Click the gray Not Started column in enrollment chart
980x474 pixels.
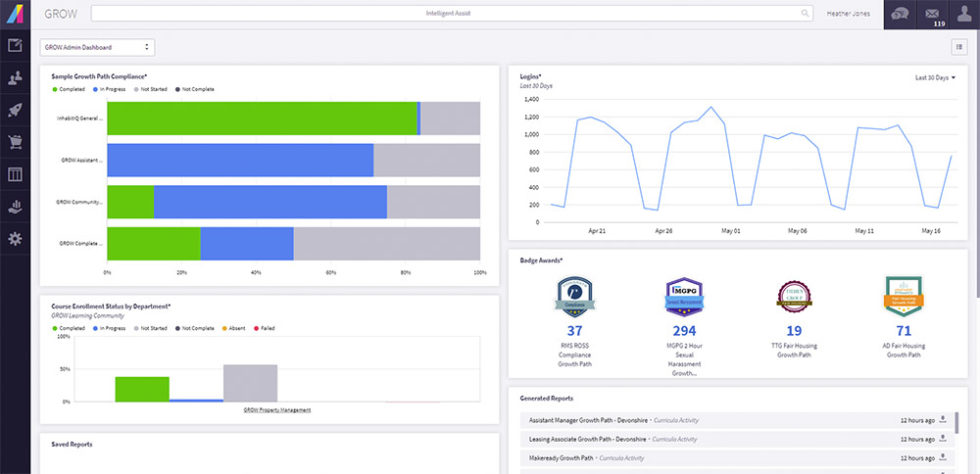point(250,383)
